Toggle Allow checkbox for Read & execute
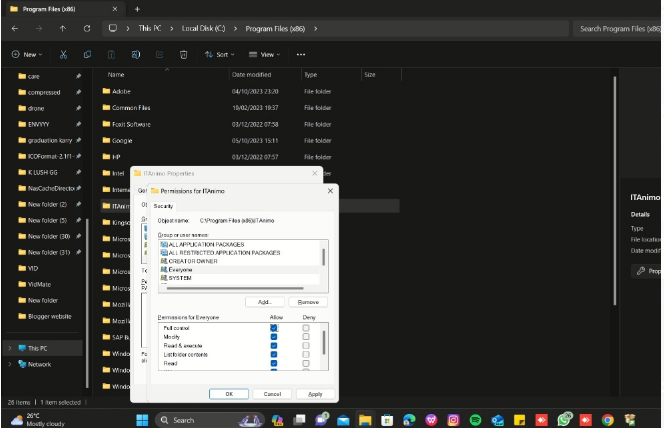664x428 pixels. click(x=274, y=346)
